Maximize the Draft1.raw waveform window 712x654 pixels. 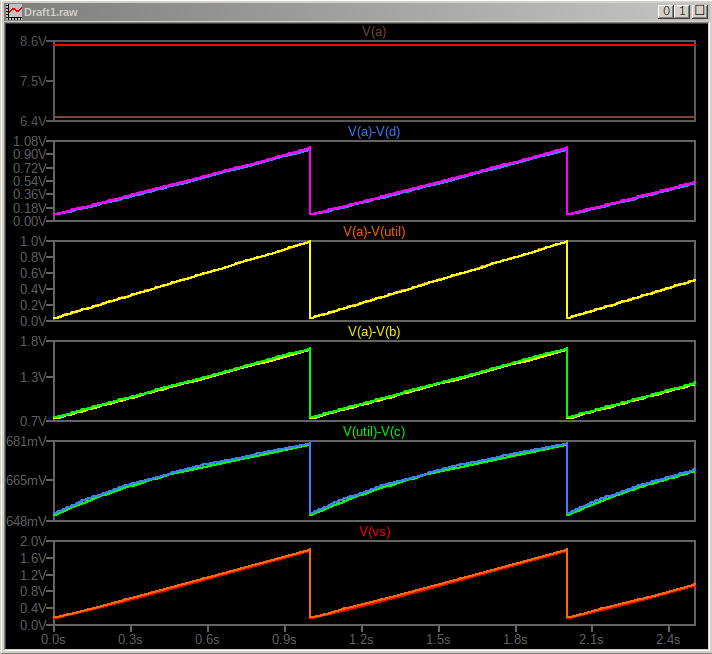[698, 11]
